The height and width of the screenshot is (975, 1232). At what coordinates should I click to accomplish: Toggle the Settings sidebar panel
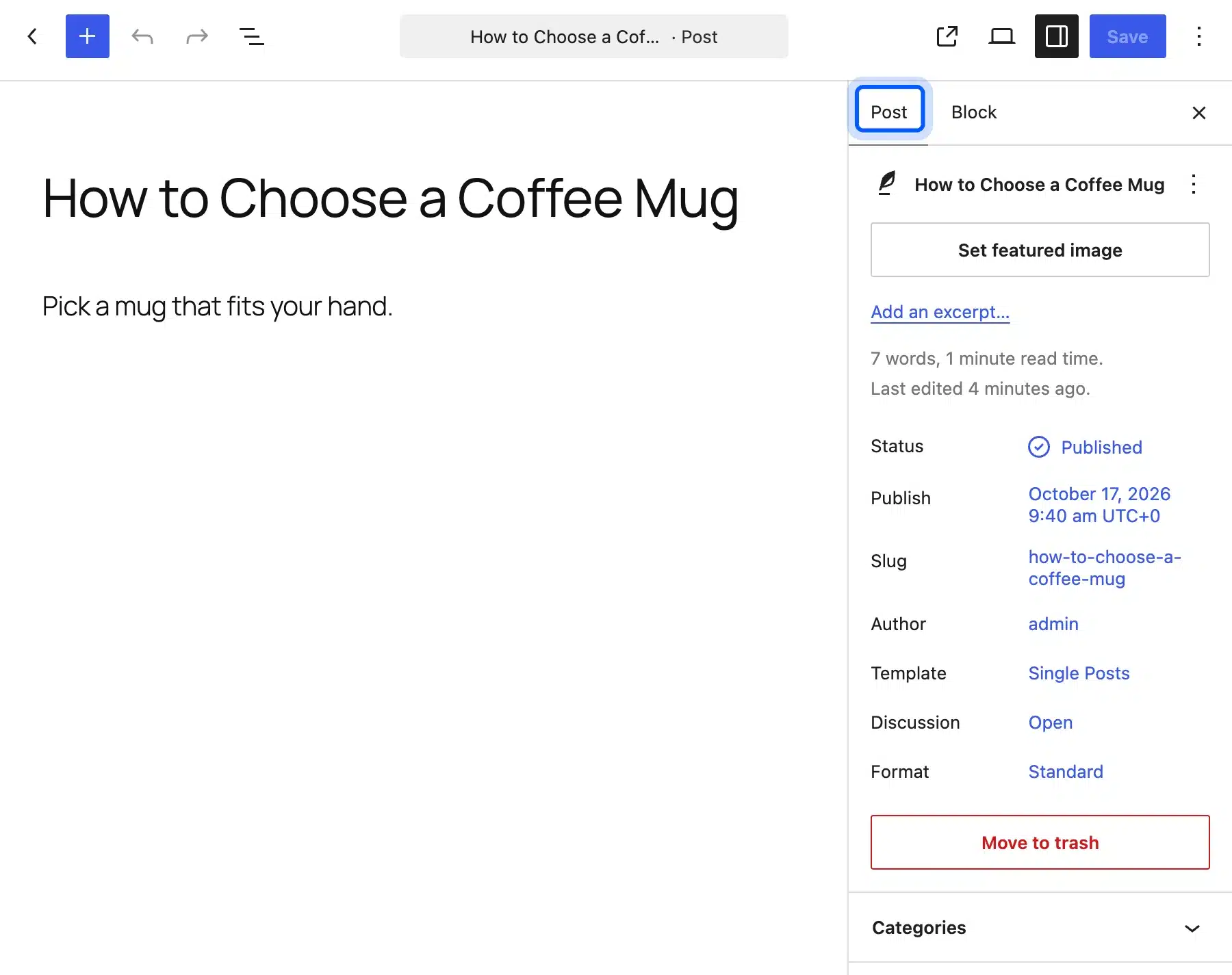tap(1057, 36)
